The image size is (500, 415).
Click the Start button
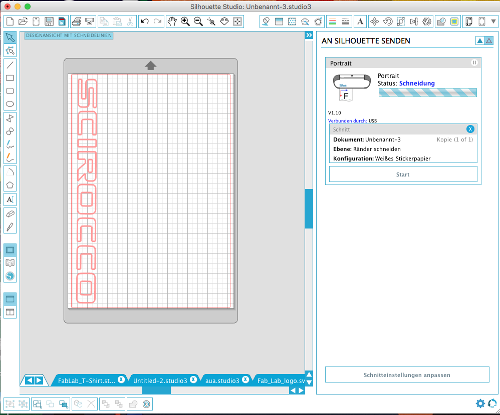[x=403, y=174]
